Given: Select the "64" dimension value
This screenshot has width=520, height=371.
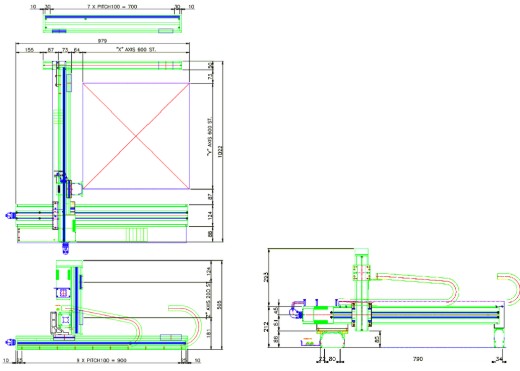Looking at the screenshot, I should coord(77,50).
